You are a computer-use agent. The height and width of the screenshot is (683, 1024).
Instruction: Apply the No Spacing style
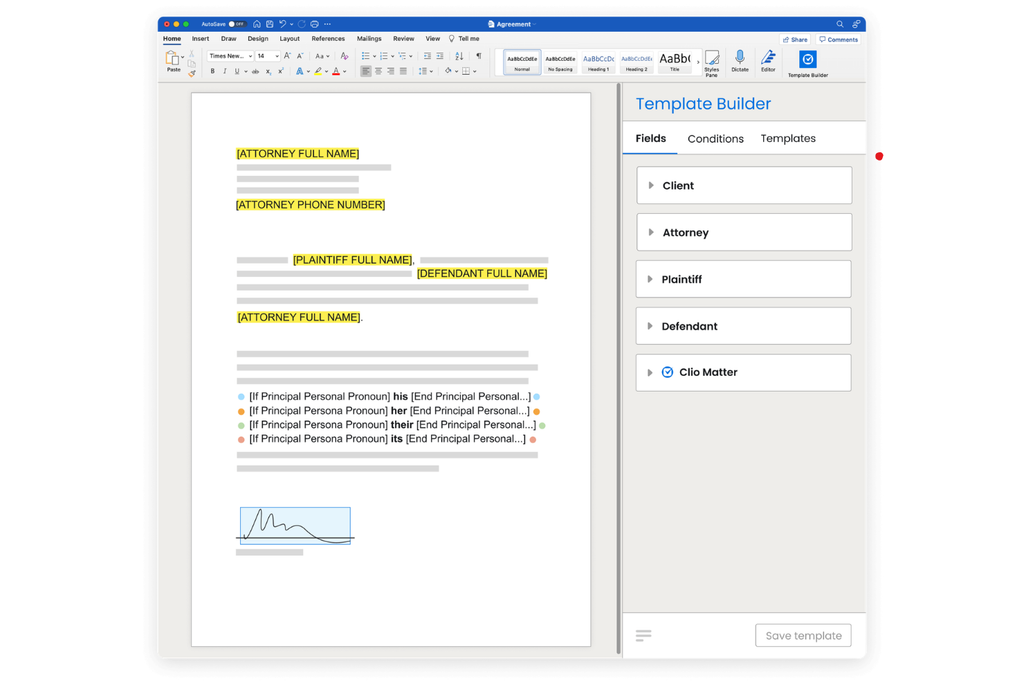click(x=560, y=62)
